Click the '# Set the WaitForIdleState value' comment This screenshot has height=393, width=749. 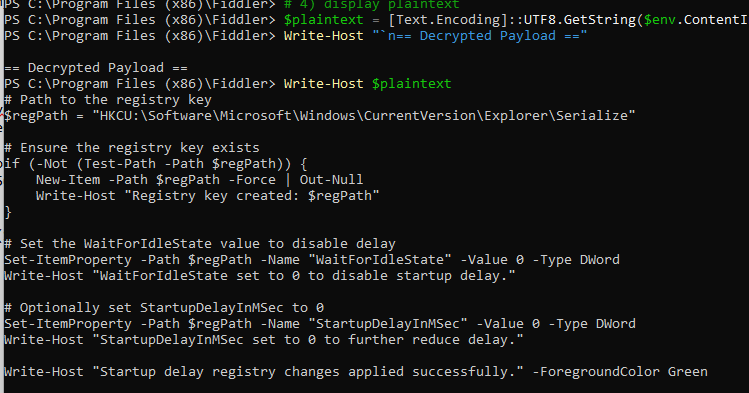(x=200, y=244)
